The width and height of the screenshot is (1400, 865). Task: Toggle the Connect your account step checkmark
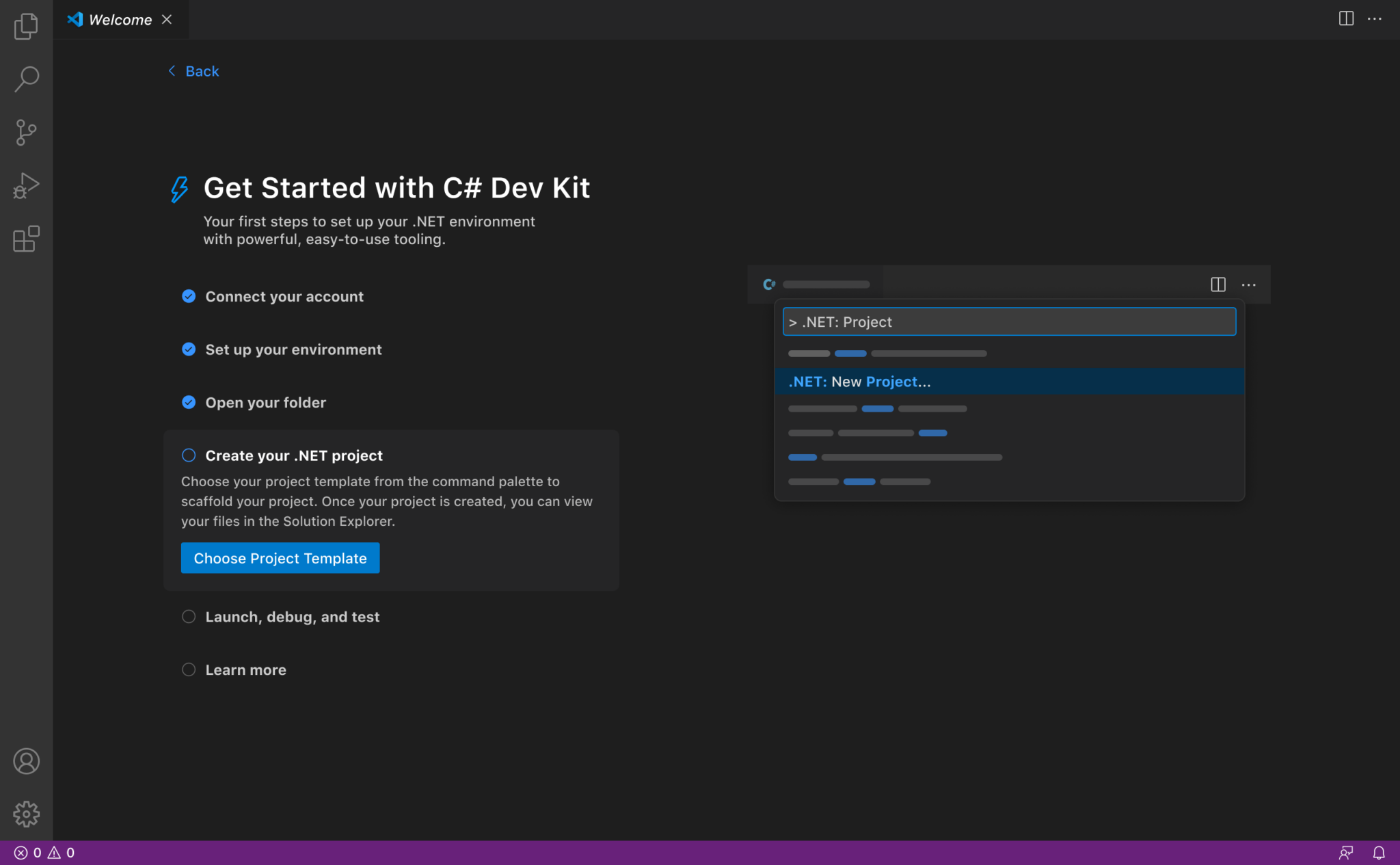point(189,296)
